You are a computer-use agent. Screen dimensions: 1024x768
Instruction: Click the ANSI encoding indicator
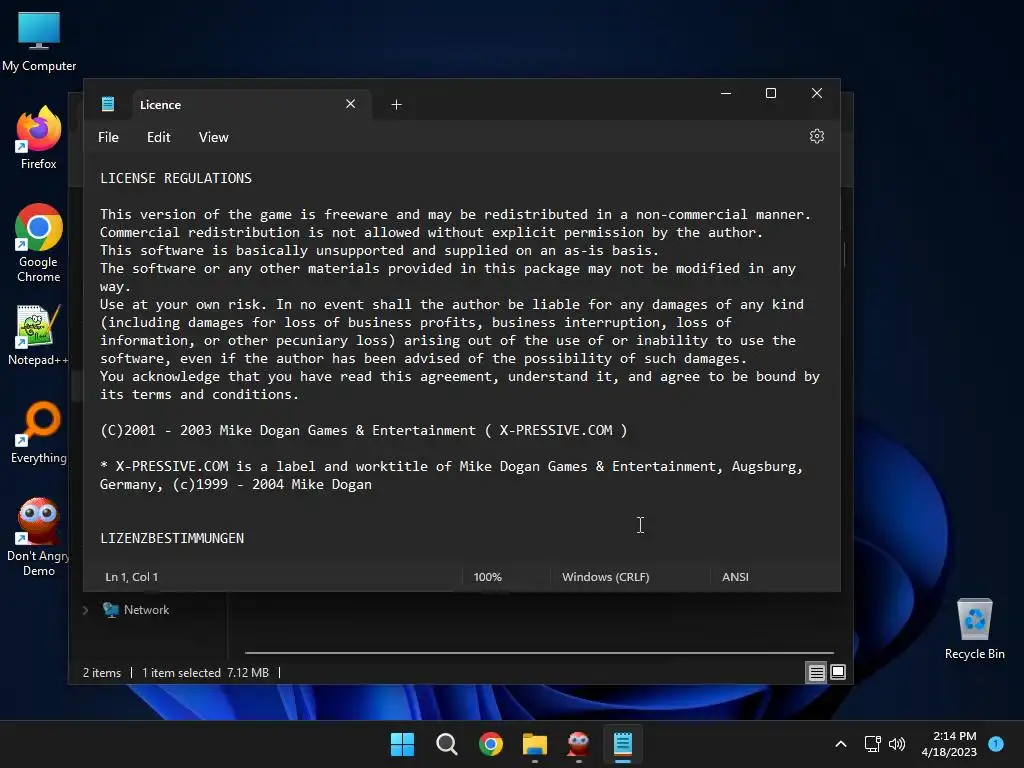[735, 577]
